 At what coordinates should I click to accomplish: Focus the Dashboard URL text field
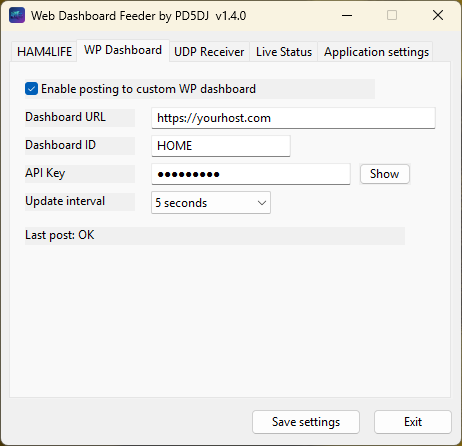pos(293,118)
